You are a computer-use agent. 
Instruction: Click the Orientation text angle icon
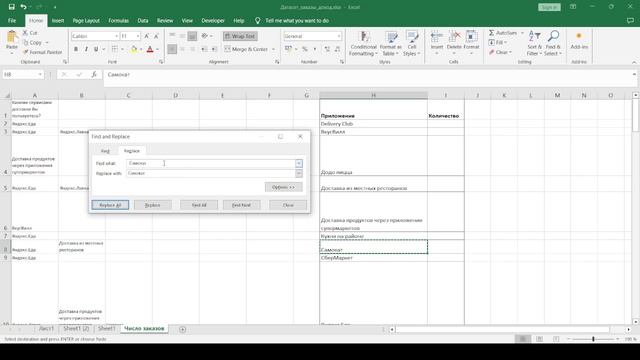[x=204, y=36]
